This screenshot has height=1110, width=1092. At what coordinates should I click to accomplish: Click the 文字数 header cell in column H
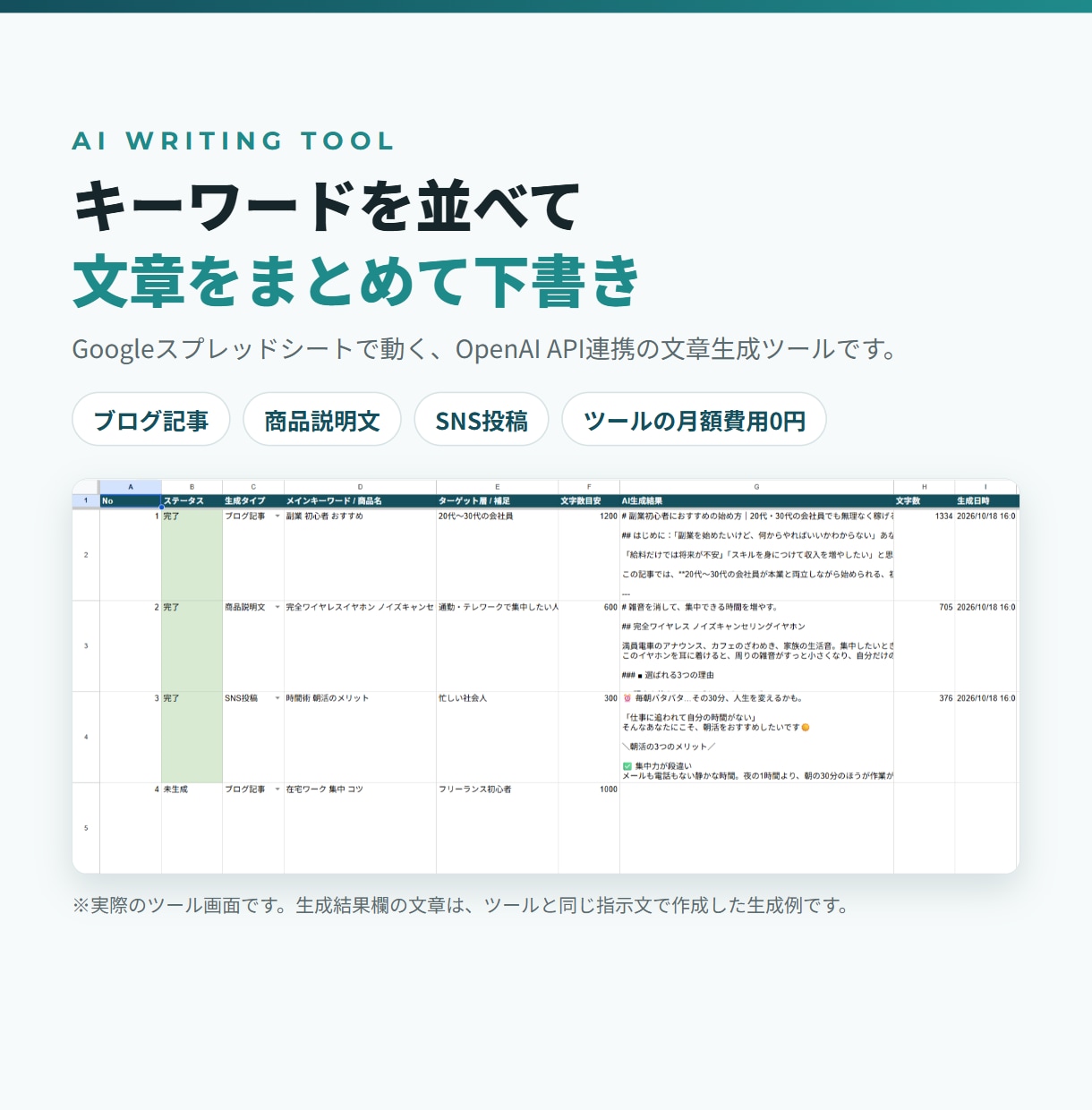pyautogui.click(x=924, y=501)
